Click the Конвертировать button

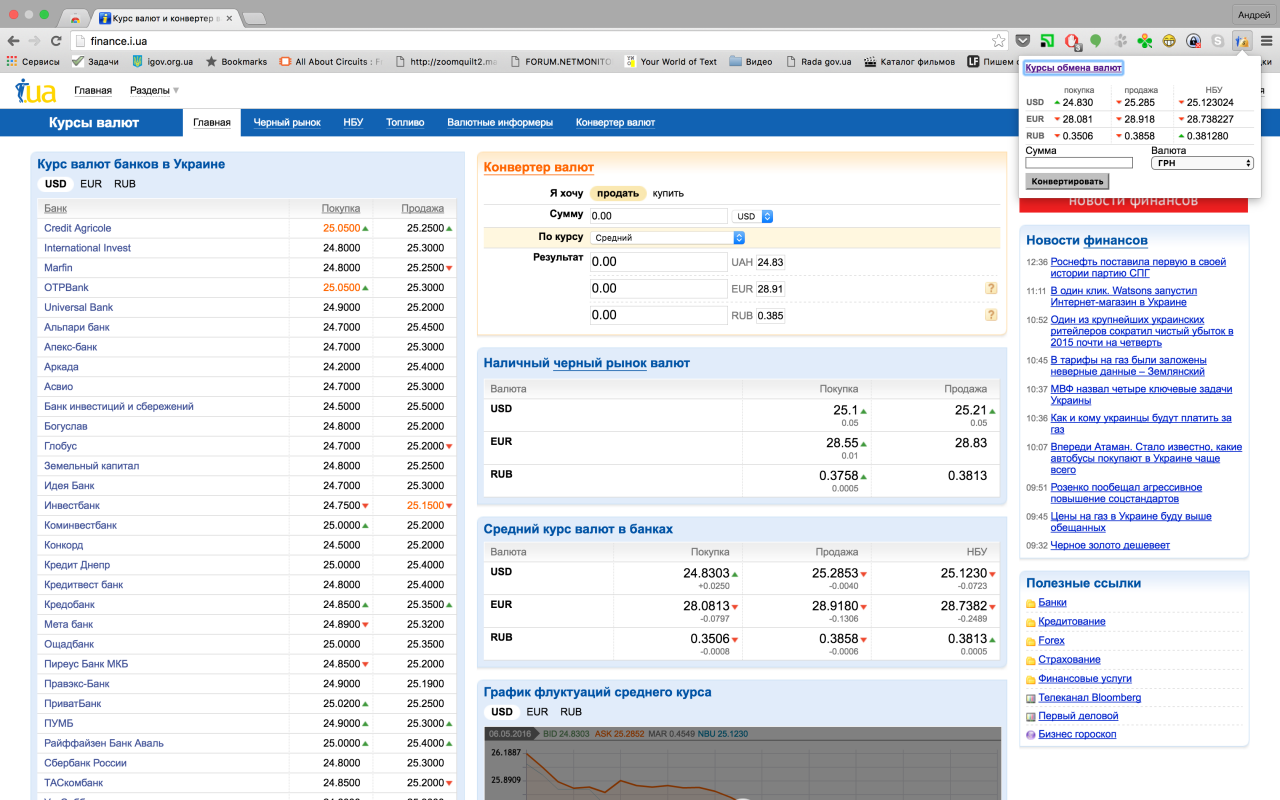pos(1067,182)
